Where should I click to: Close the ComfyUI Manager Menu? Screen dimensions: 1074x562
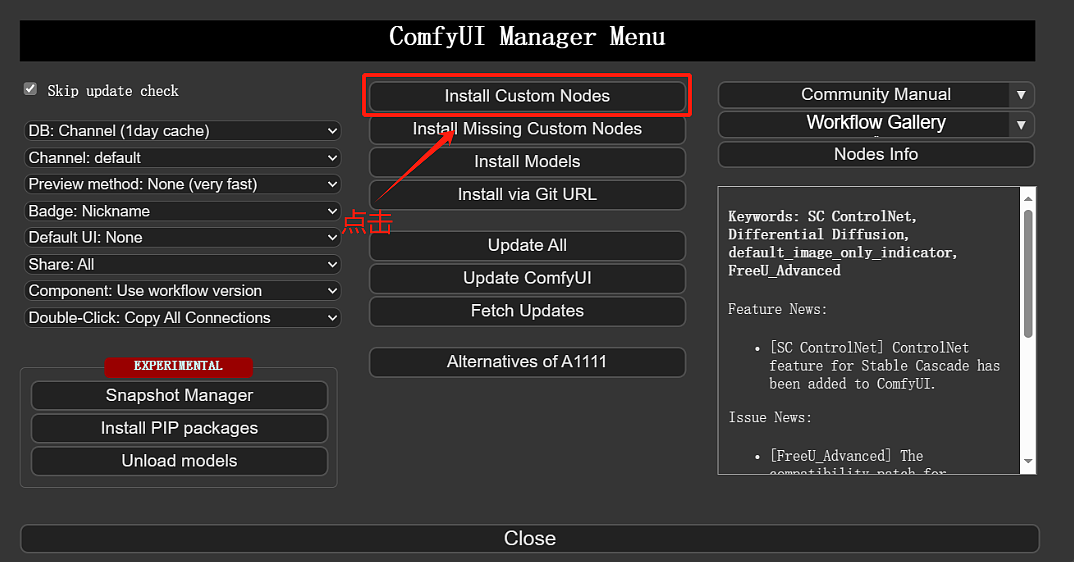click(529, 539)
